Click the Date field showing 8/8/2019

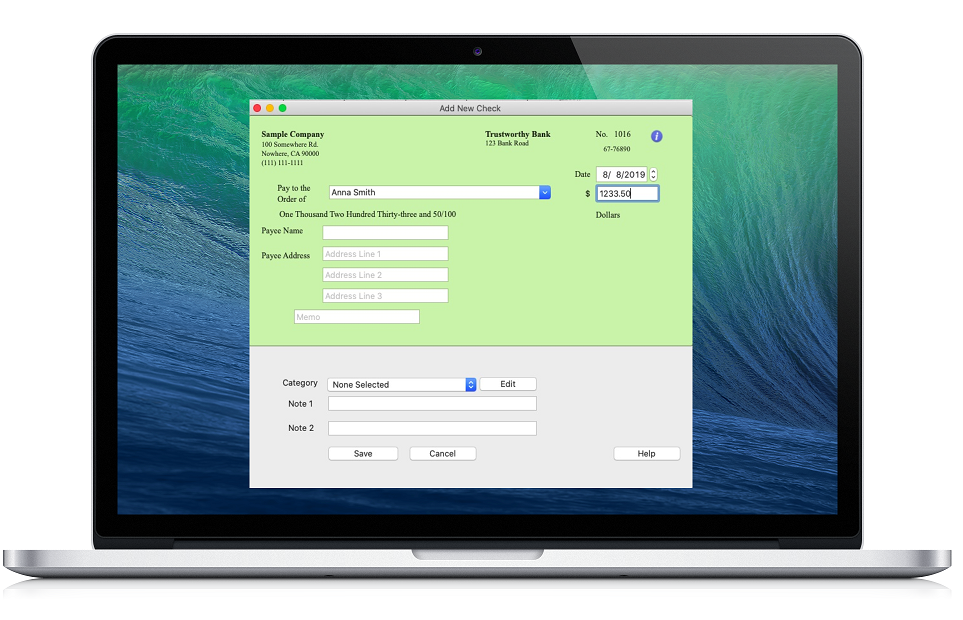pyautogui.click(x=621, y=174)
